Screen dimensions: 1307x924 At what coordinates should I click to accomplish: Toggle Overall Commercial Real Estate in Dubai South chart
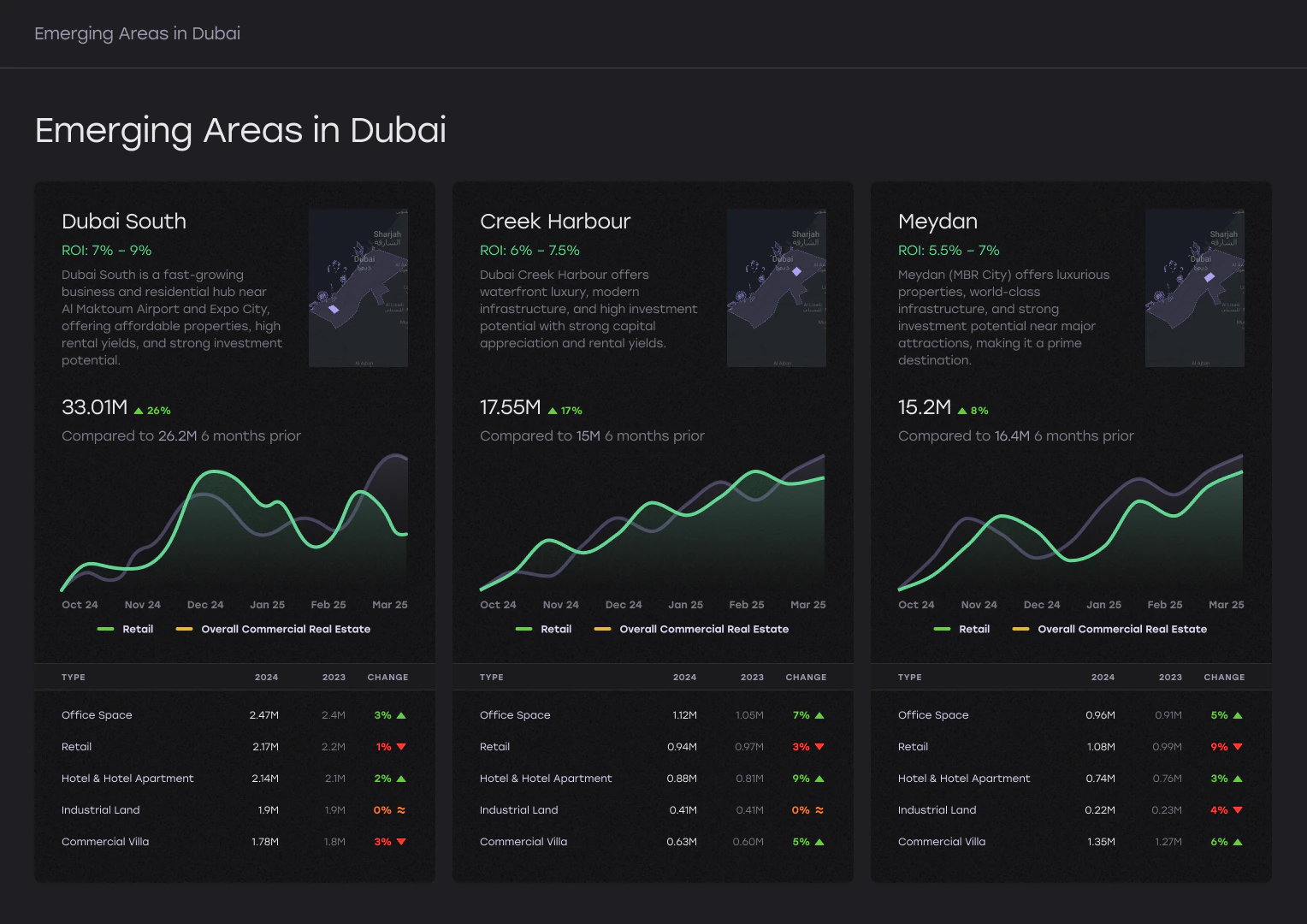(273, 629)
